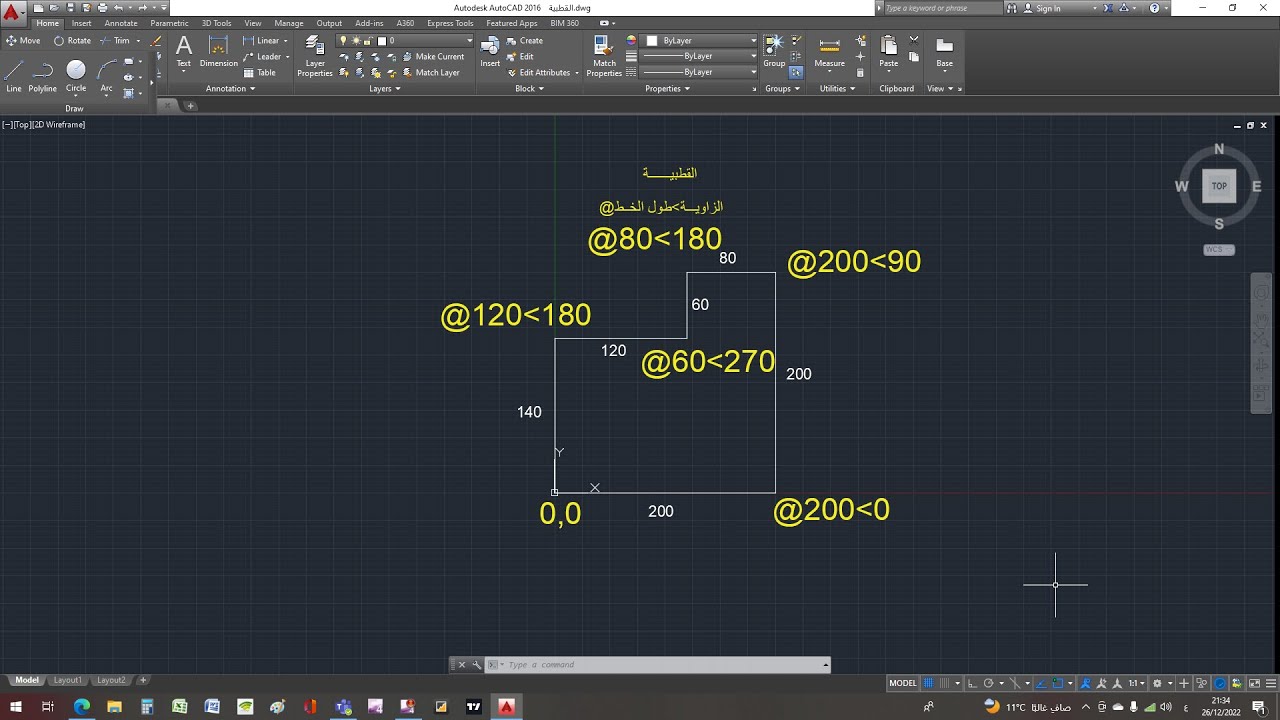Switch to the Insert ribbon tab
The image size is (1280, 720).
tap(81, 23)
